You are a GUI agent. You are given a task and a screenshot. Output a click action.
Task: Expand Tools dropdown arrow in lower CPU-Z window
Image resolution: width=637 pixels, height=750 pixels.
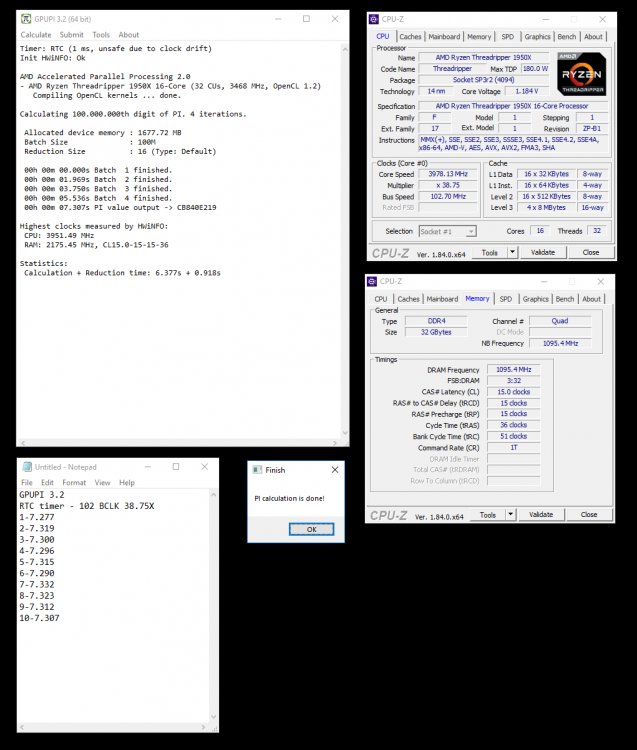510,515
